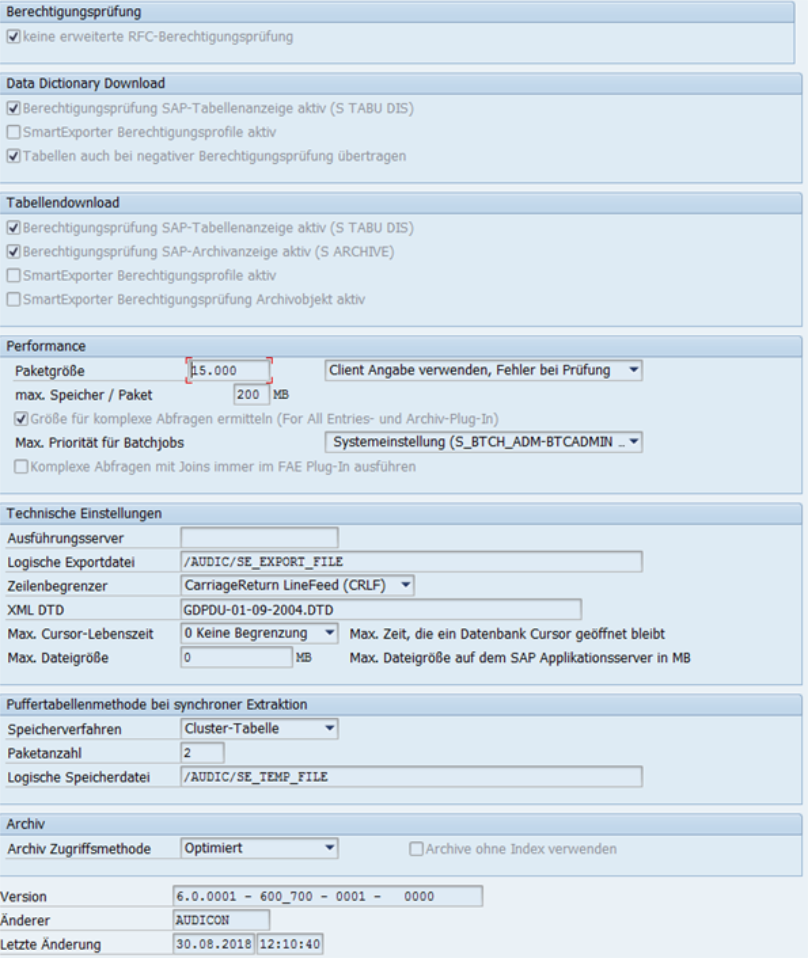Click the Paketanzahl field
The height and width of the screenshot is (958, 808).
(202, 753)
